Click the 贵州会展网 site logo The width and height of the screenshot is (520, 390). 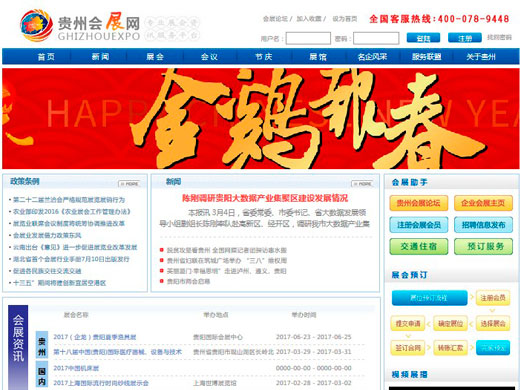click(x=80, y=26)
